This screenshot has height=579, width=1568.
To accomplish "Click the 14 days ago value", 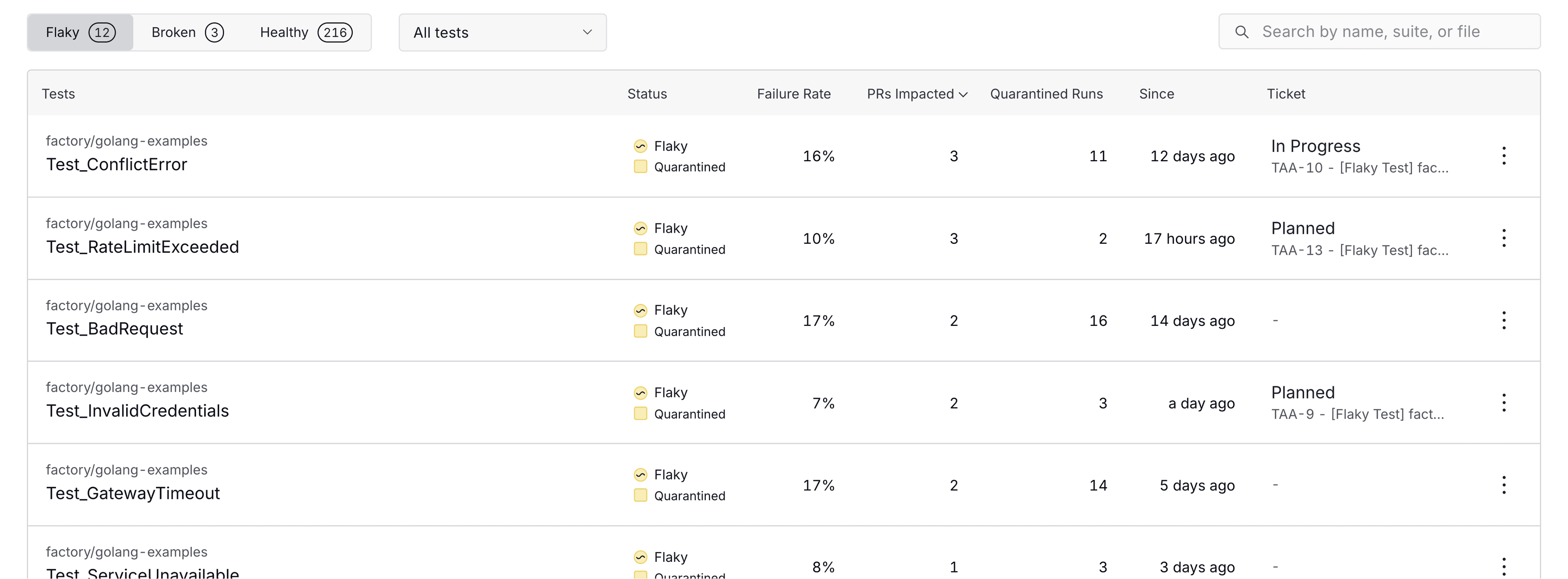I will (1192, 321).
